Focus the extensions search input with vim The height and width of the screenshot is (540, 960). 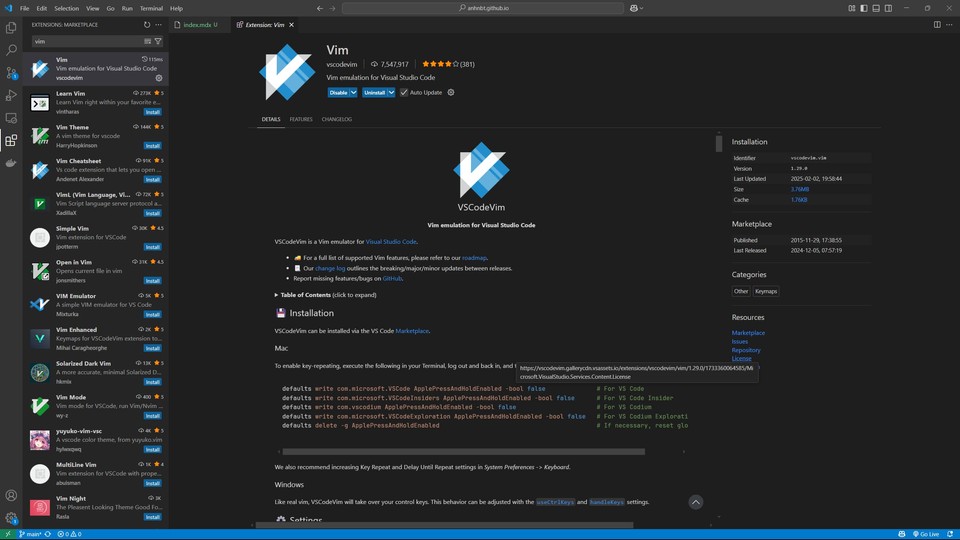point(87,42)
